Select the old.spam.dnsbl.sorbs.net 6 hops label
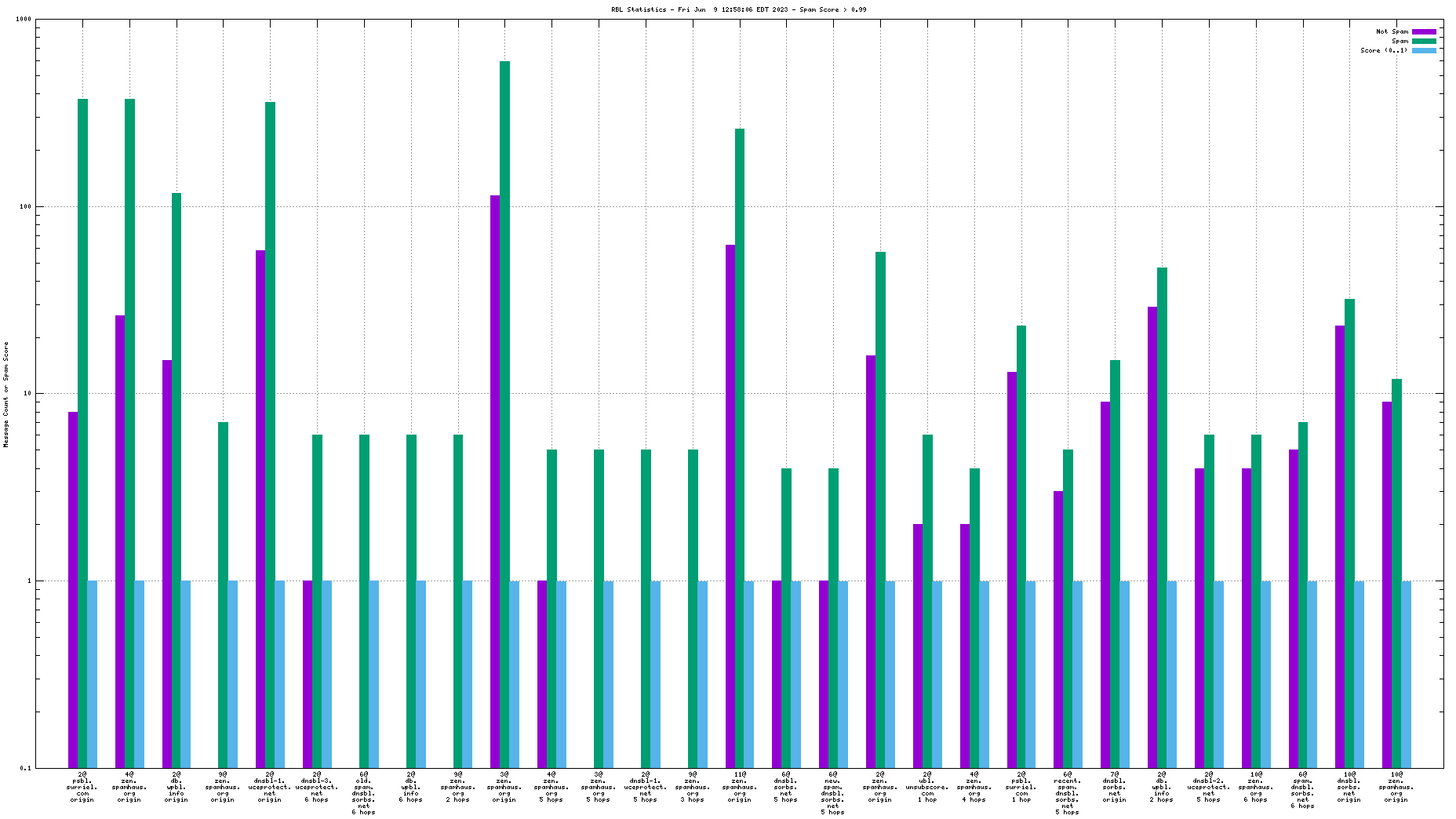The image size is (1456, 819). coord(364,793)
